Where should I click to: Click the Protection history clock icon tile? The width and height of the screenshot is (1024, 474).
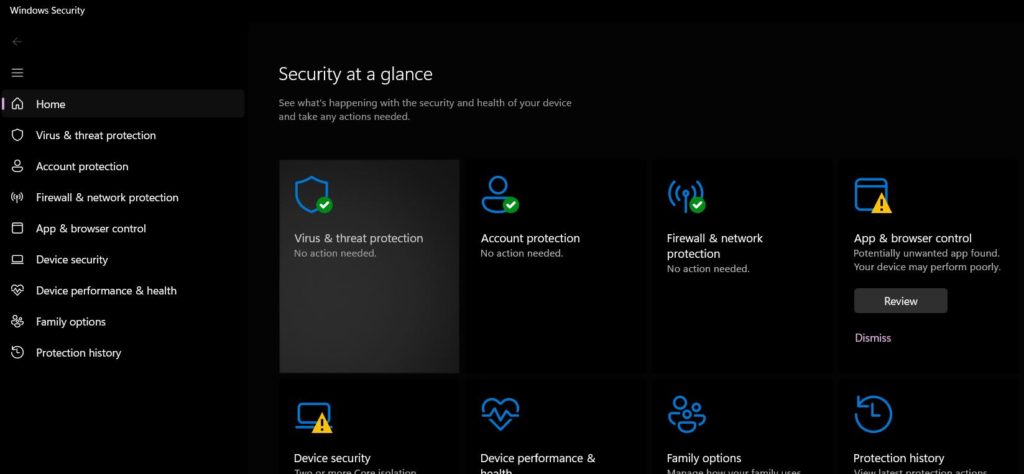click(x=872, y=414)
